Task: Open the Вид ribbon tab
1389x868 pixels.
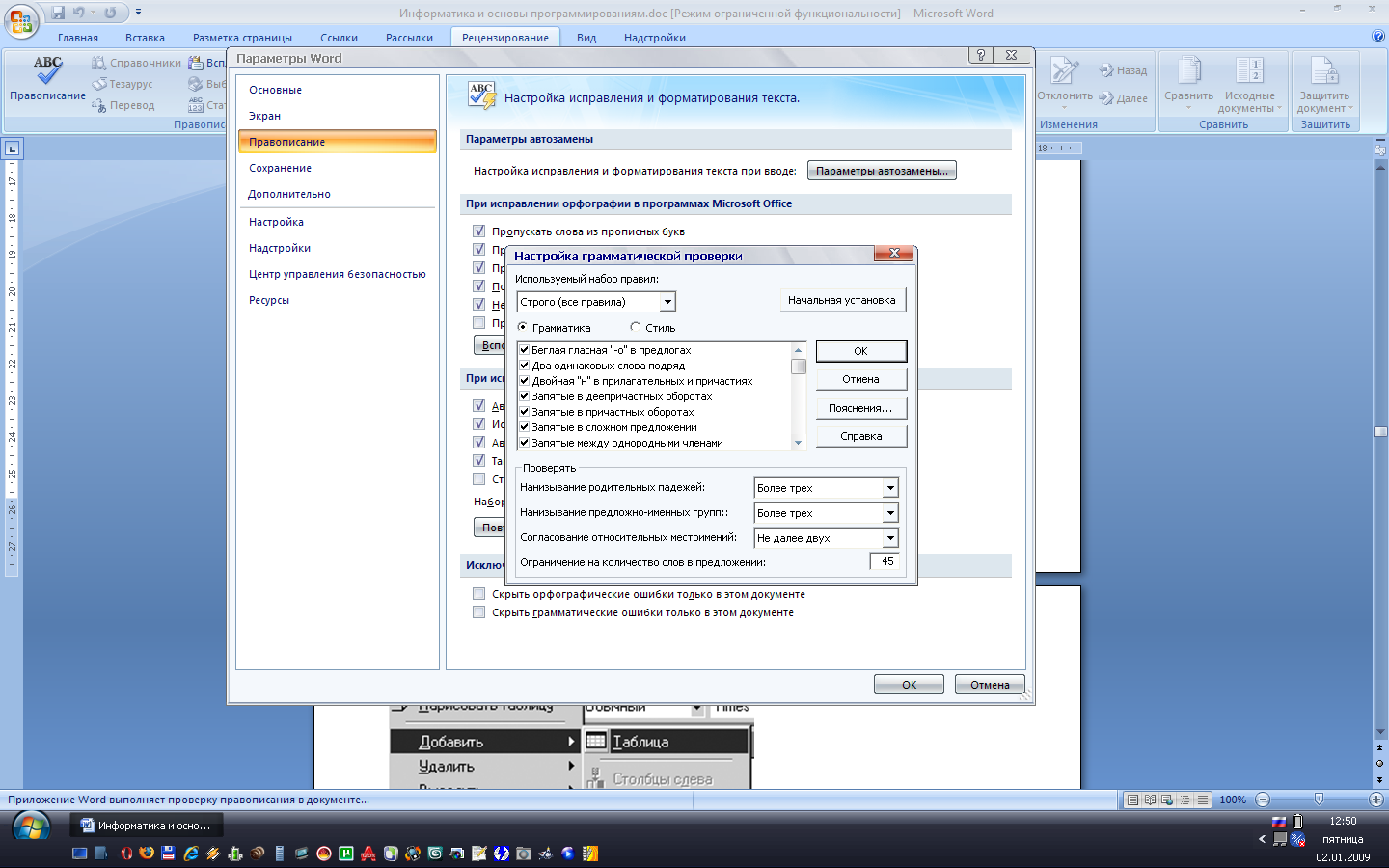Action: [x=586, y=38]
